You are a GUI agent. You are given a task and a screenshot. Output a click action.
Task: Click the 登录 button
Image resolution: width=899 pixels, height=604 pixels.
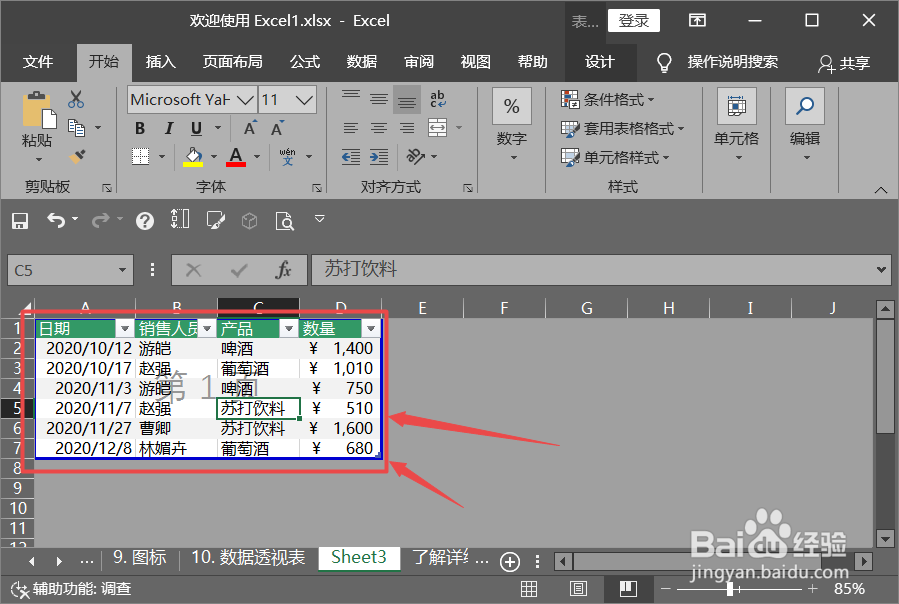(x=633, y=20)
